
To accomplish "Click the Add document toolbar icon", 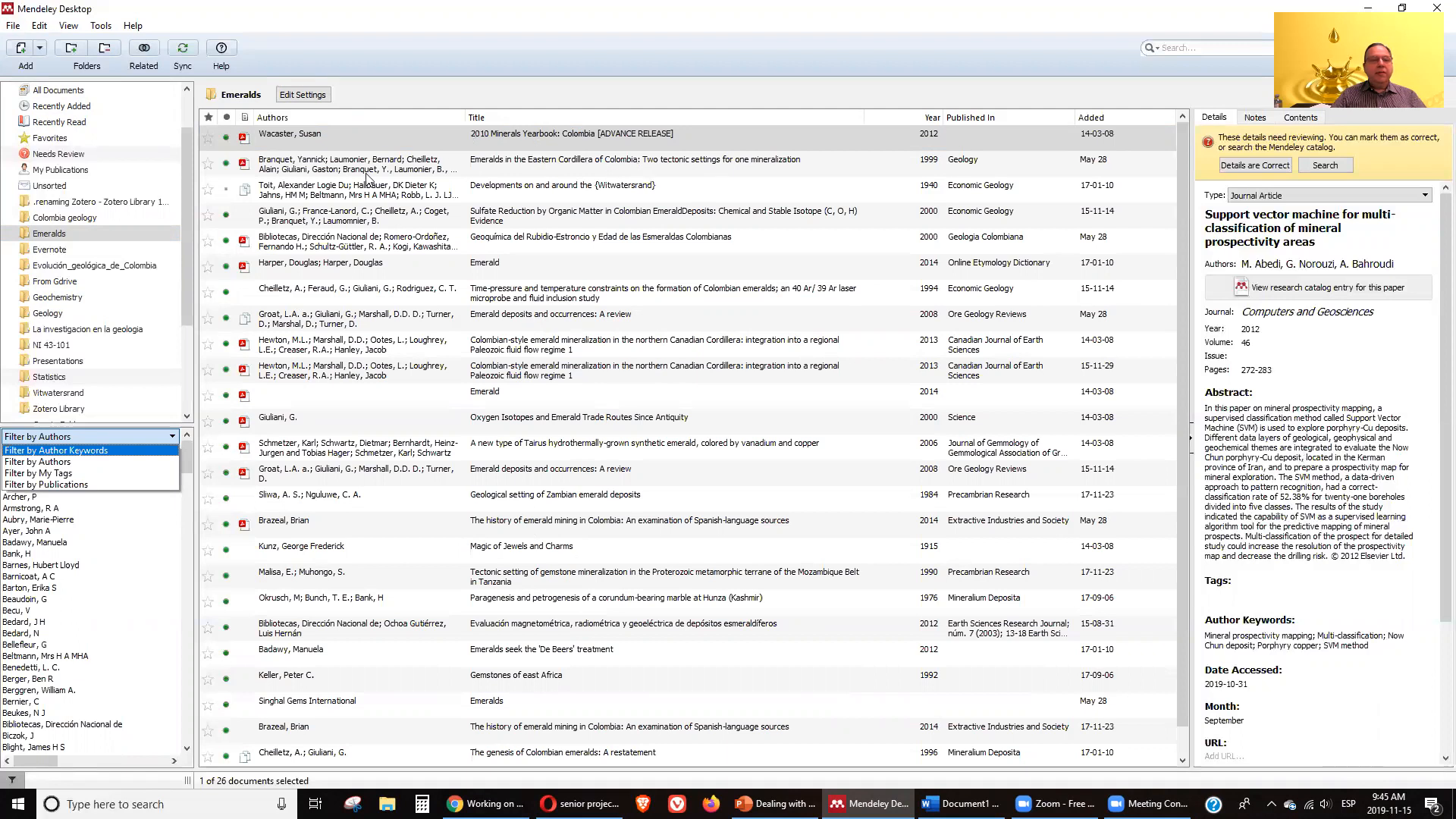I will 20,48.
